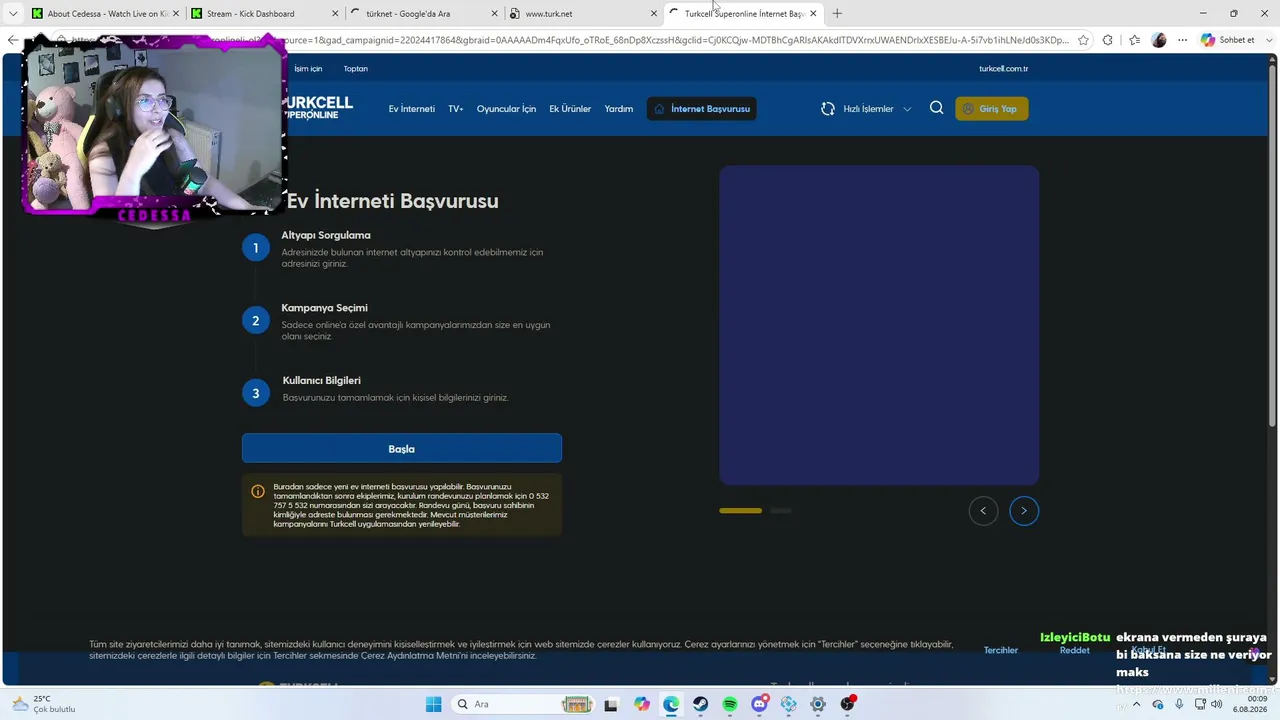This screenshot has height=720, width=1280.
Task: Open the Ek Ürünler menu
Action: pos(570,109)
